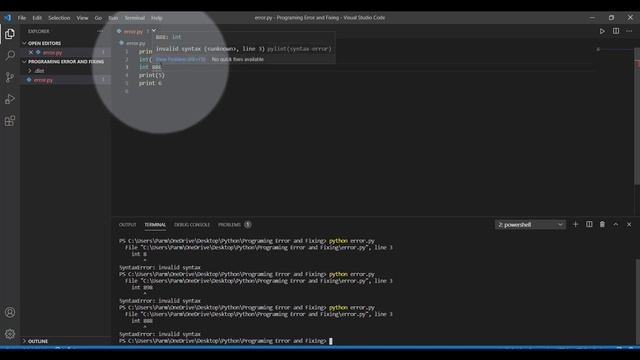Select error.py in the Open Editors list
Screen dimensions: 640x360
[53, 52]
